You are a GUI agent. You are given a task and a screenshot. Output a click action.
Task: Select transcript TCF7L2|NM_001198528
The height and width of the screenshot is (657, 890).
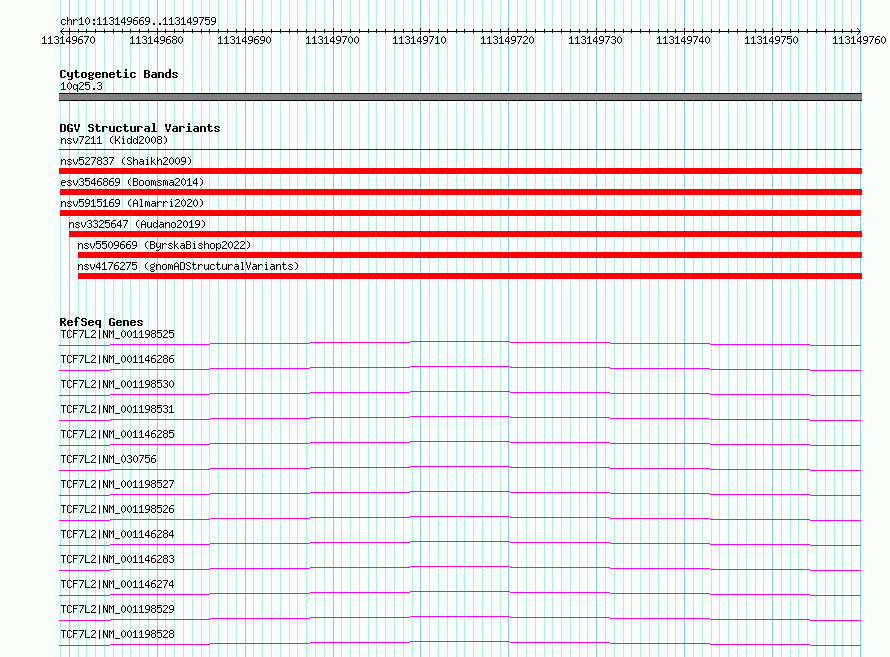coord(117,634)
